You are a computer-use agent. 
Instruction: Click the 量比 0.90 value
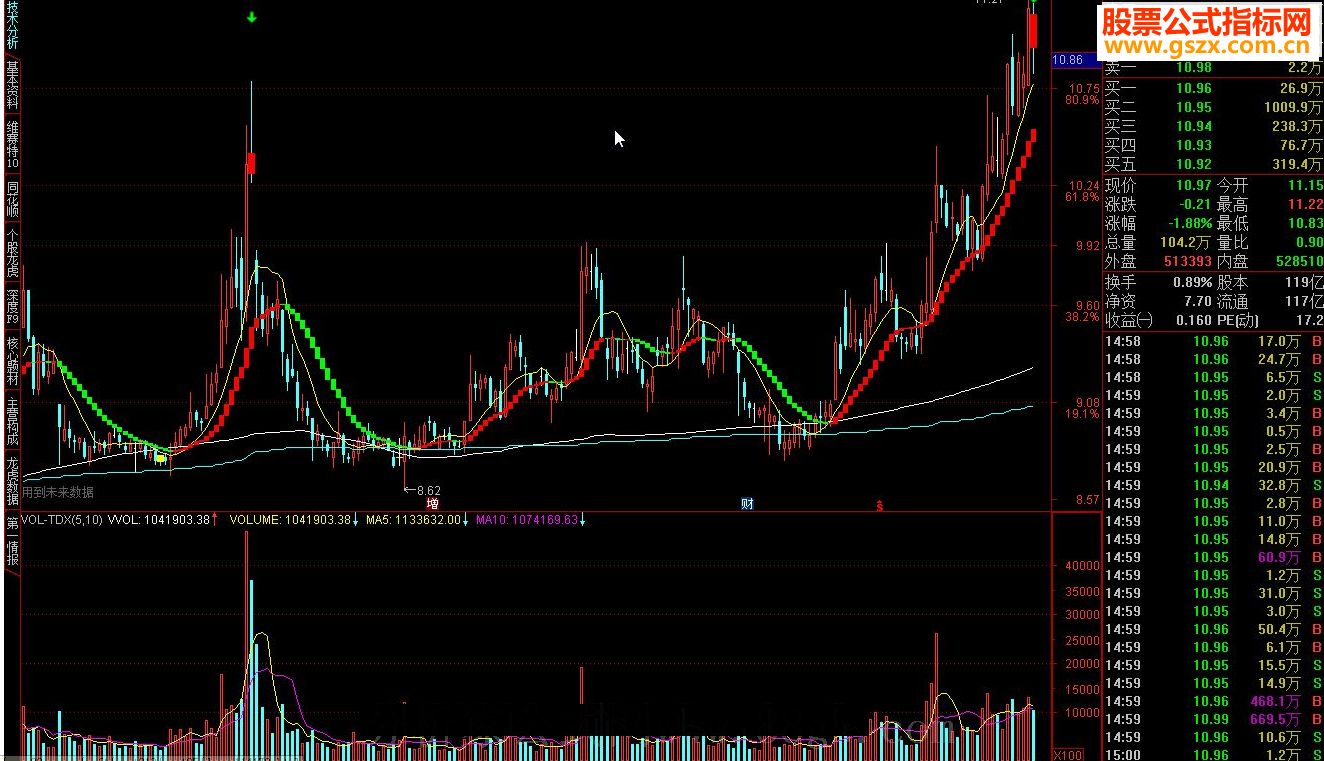click(x=1309, y=242)
